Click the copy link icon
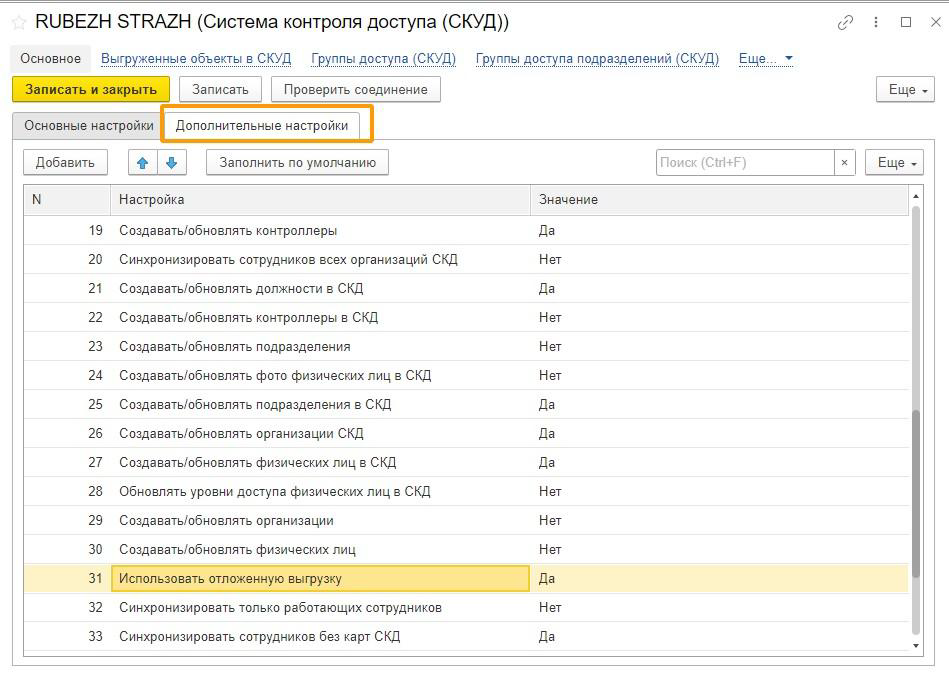The width and height of the screenshot is (949, 674). coord(845,22)
